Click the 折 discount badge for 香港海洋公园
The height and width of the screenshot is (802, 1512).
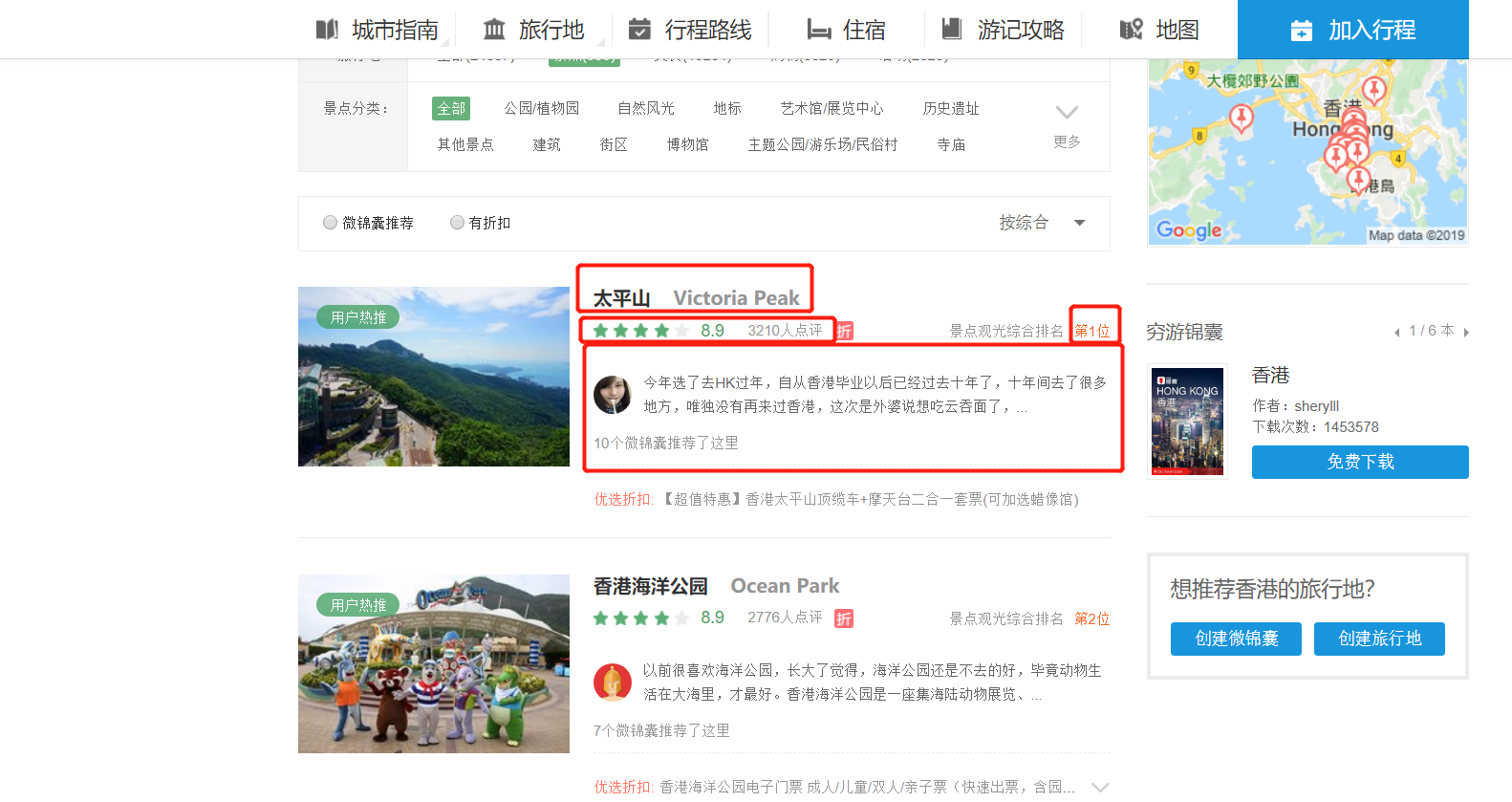click(844, 618)
